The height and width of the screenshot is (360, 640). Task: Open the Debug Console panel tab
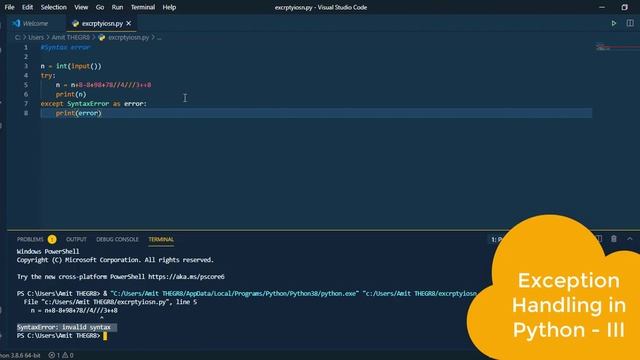(x=117, y=239)
